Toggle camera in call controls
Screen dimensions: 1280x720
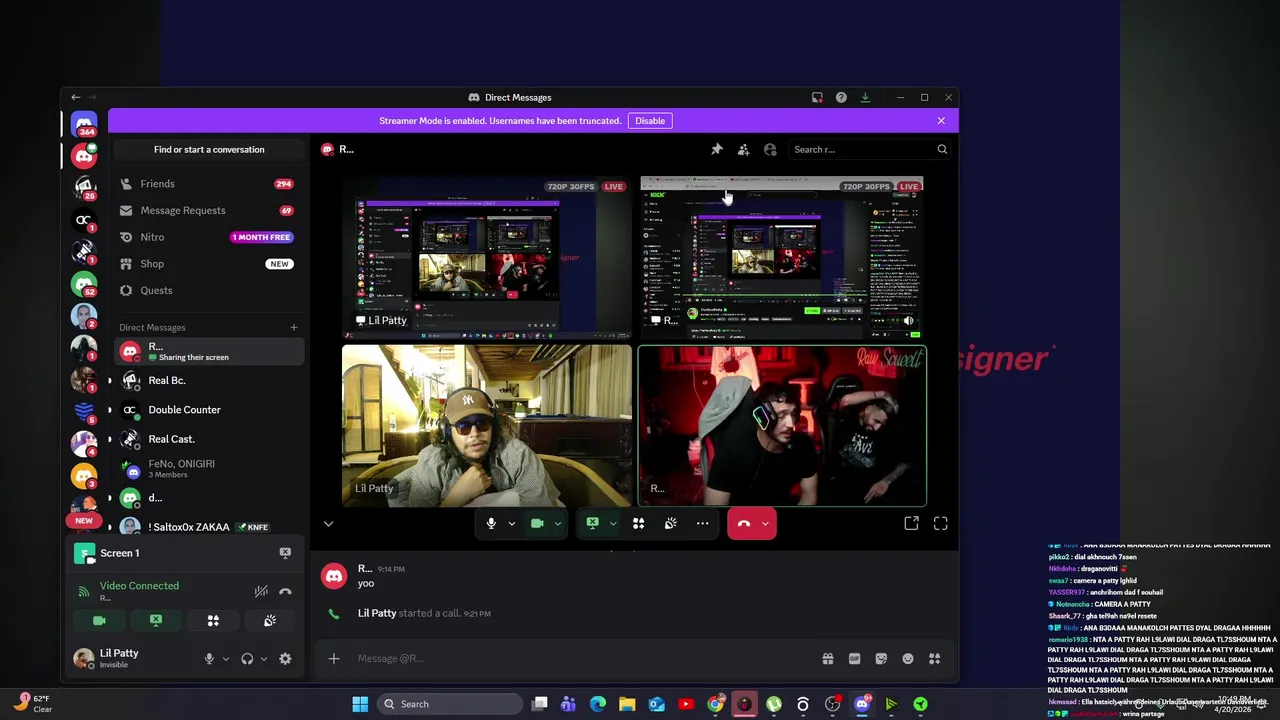537,523
